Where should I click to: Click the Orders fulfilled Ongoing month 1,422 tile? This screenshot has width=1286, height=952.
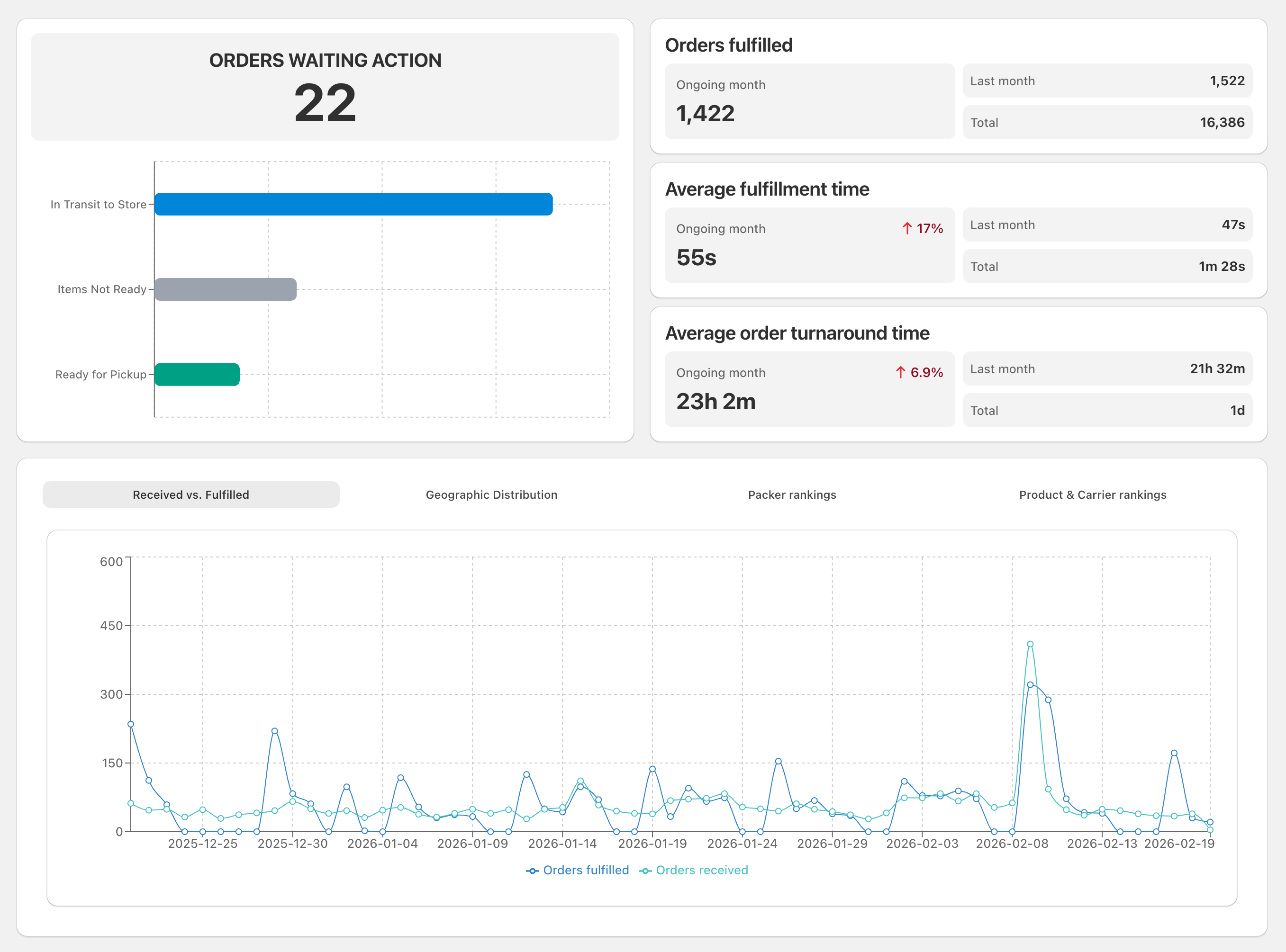(x=809, y=101)
